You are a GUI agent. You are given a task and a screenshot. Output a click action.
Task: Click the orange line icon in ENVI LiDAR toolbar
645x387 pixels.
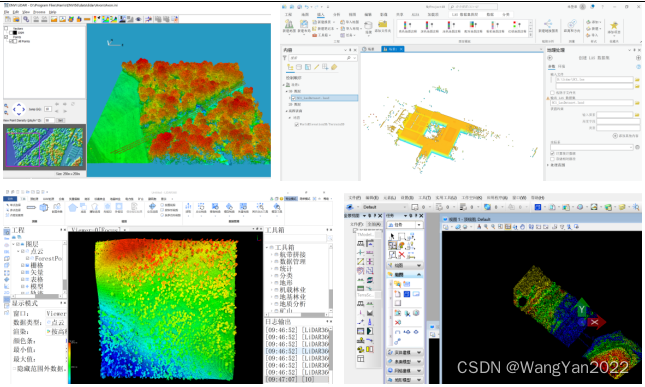pyautogui.click(x=87, y=19)
